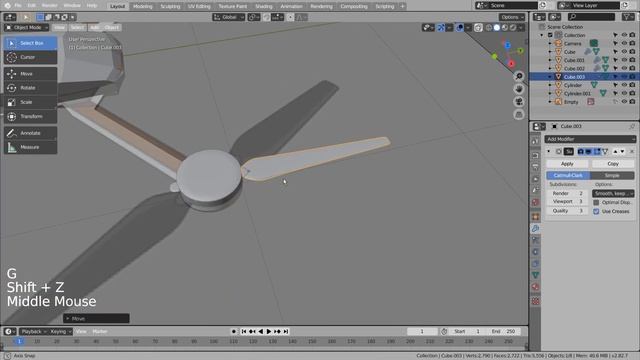640x360 pixels.
Task: Select the Select Box tool
Action: (31, 43)
